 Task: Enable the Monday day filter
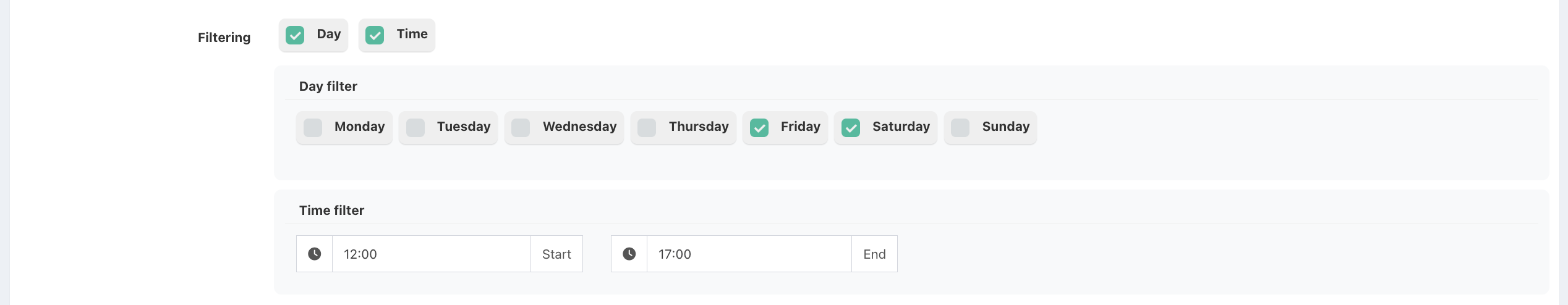[x=313, y=128]
